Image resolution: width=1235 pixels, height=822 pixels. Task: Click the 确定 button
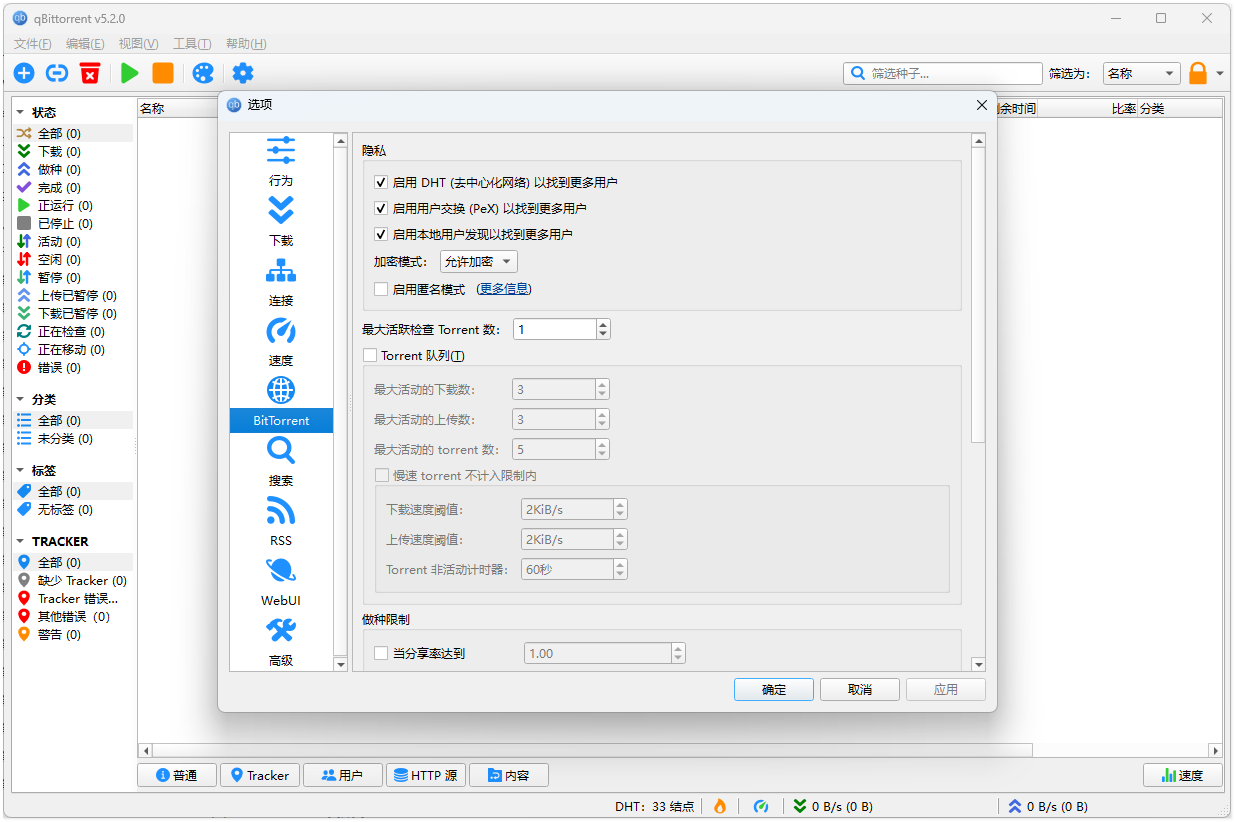(x=774, y=690)
